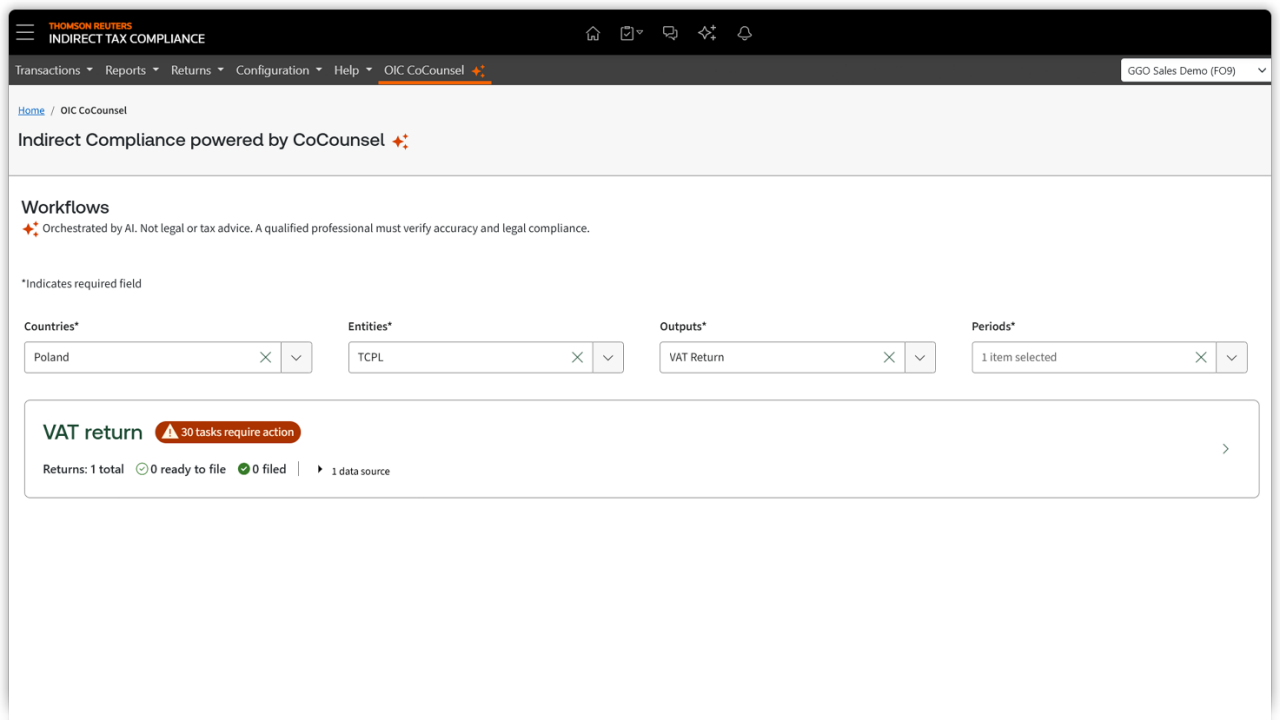
Task: Click the 0 ready to file text
Action: pyautogui.click(x=188, y=469)
